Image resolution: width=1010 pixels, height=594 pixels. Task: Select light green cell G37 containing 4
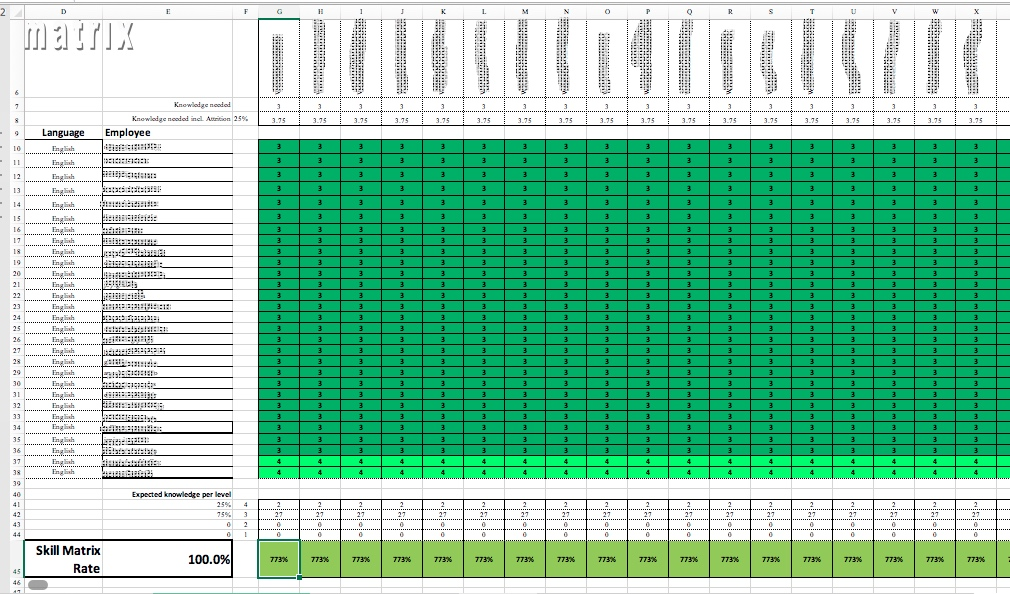click(279, 461)
